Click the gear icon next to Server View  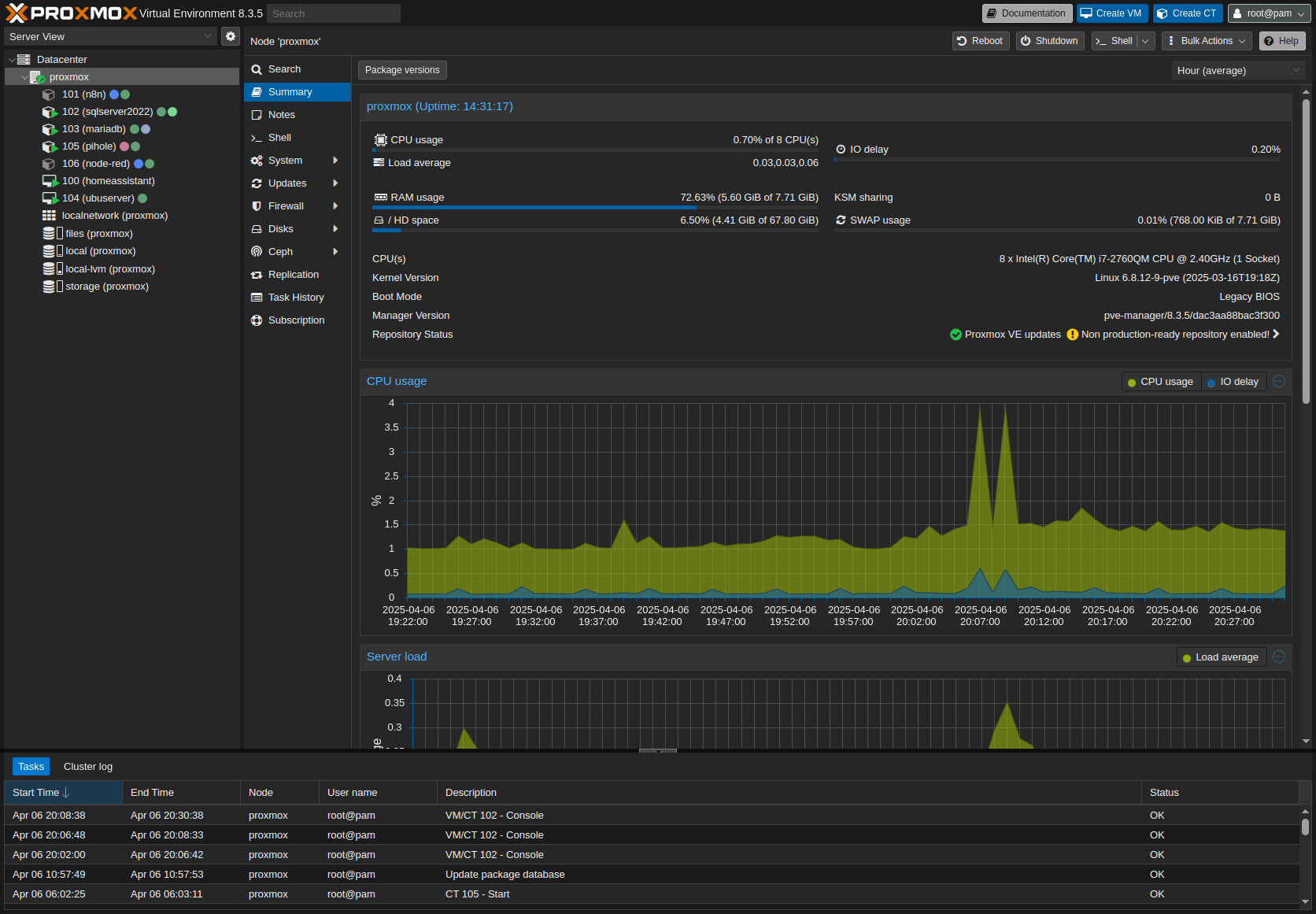[230, 36]
